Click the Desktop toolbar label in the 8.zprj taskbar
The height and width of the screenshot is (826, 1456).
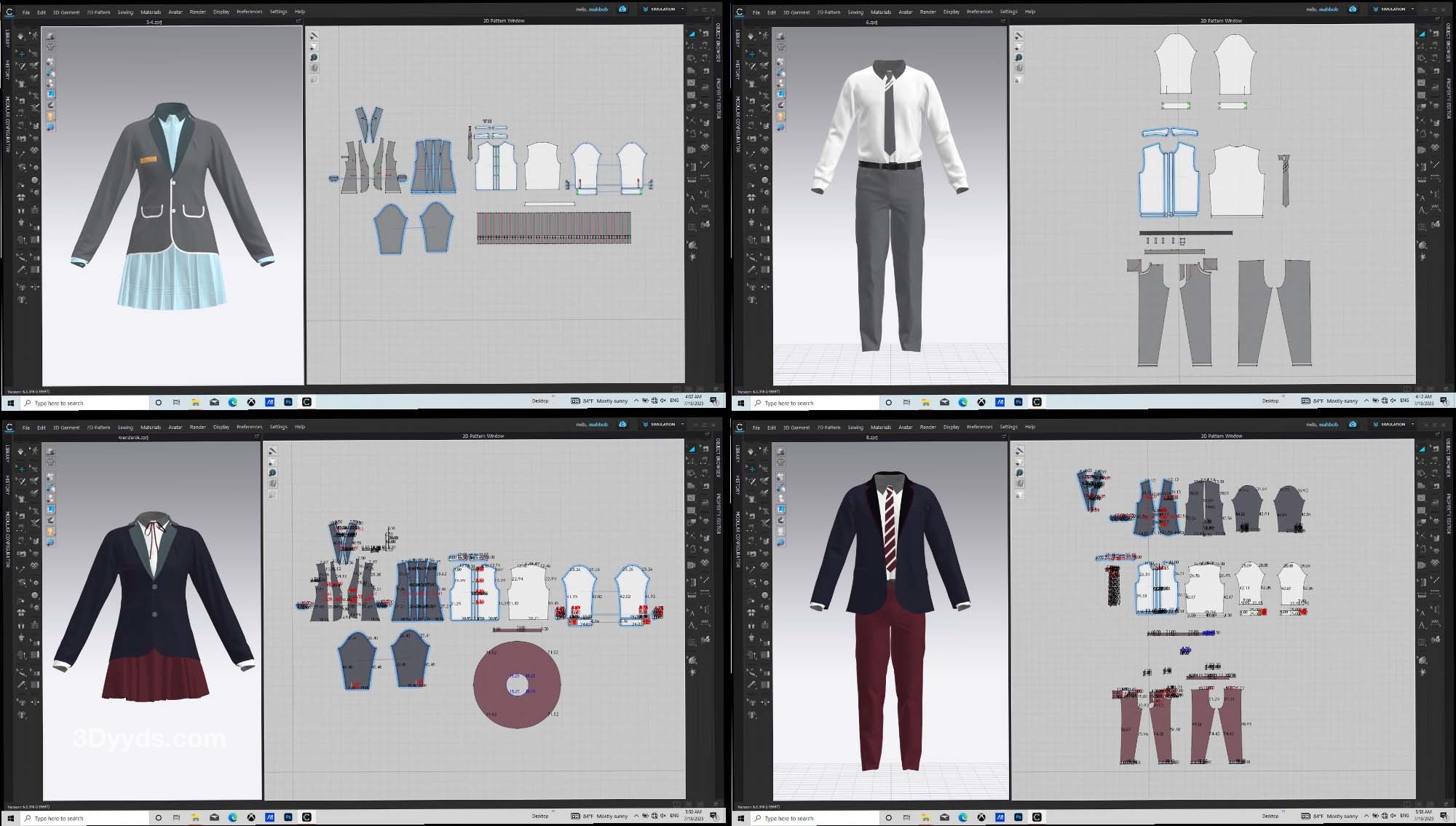point(1270,816)
